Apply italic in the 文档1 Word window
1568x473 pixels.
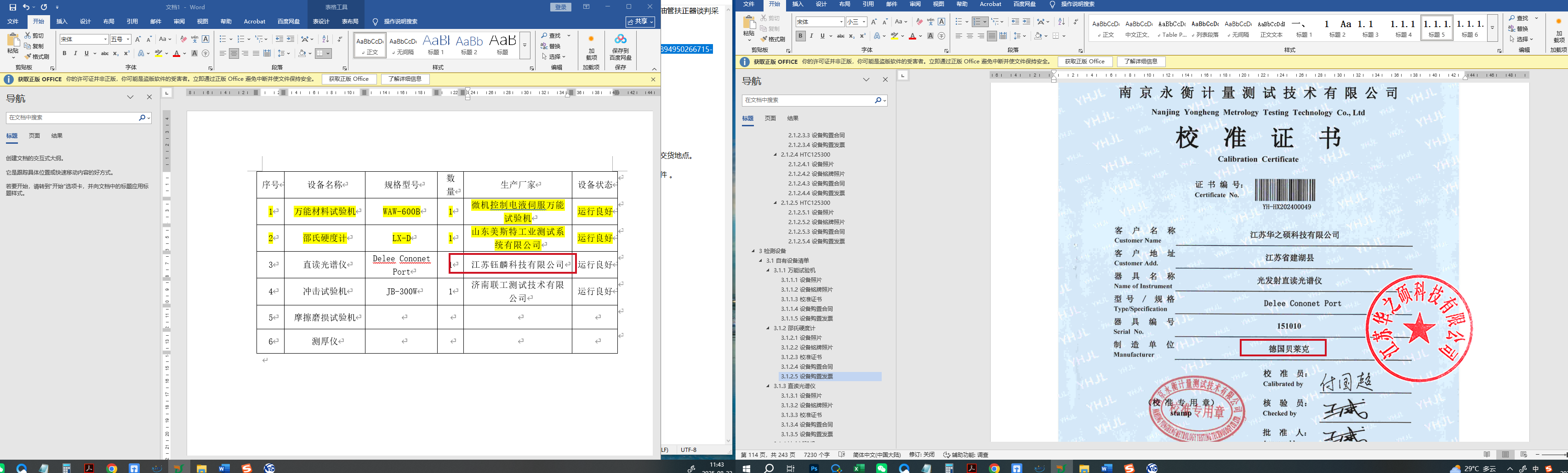tap(75, 54)
